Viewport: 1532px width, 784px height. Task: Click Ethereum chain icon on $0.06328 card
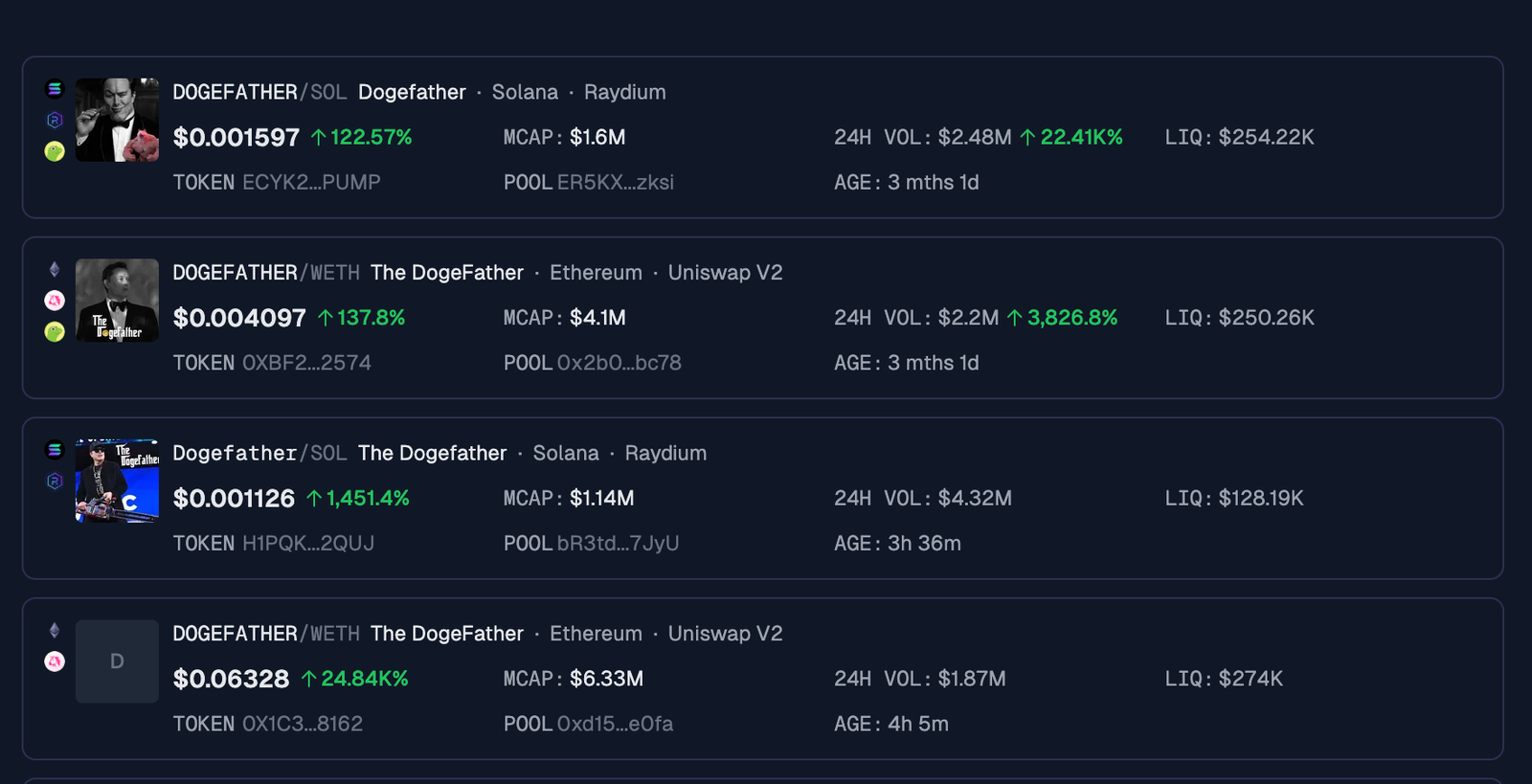tap(55, 631)
